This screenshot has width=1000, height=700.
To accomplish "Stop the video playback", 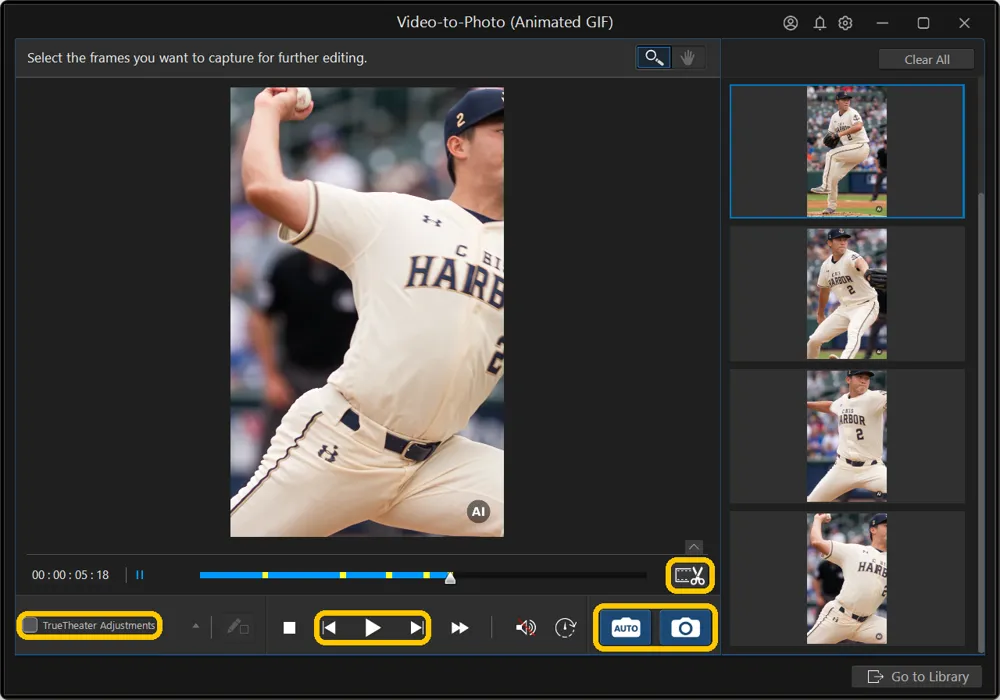I will click(290, 628).
